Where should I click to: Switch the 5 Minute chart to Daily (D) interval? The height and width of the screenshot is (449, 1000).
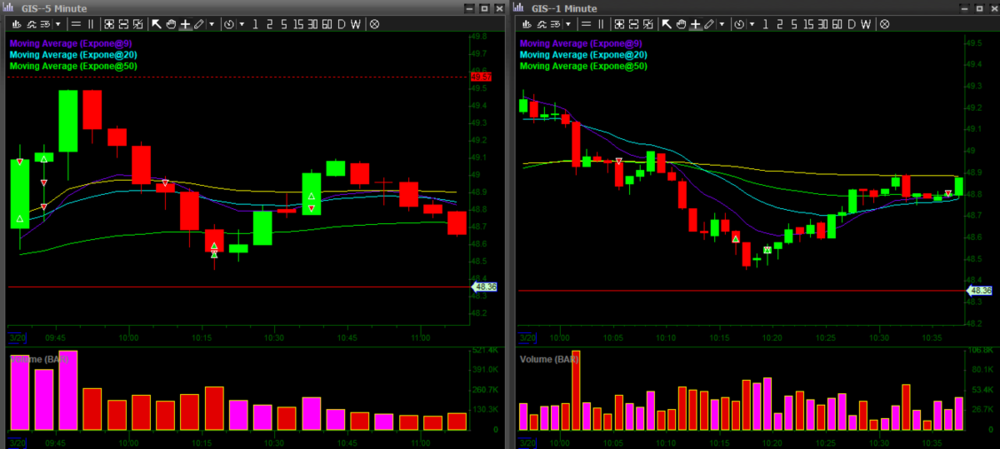click(x=341, y=23)
